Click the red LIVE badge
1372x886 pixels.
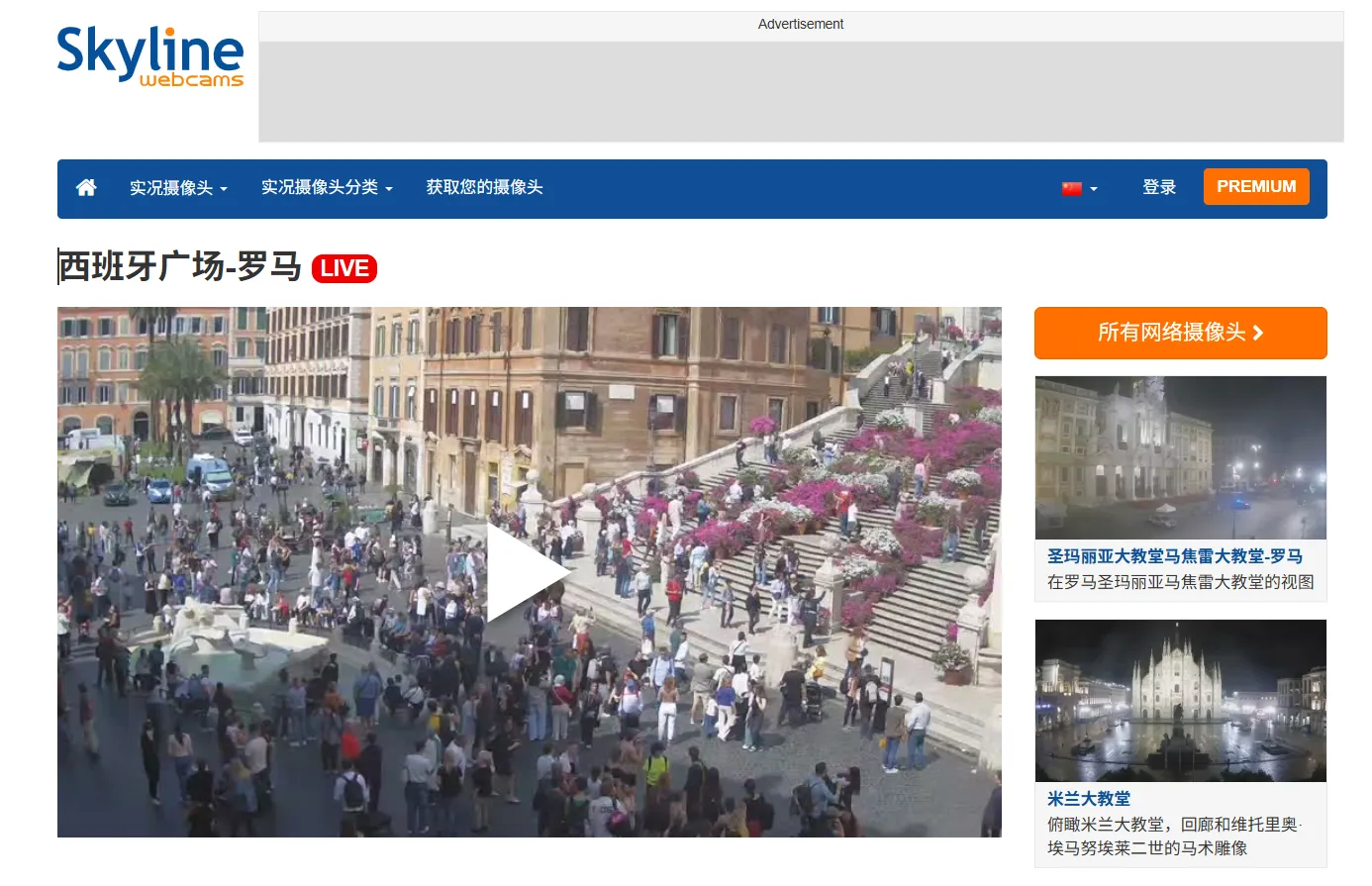(343, 268)
